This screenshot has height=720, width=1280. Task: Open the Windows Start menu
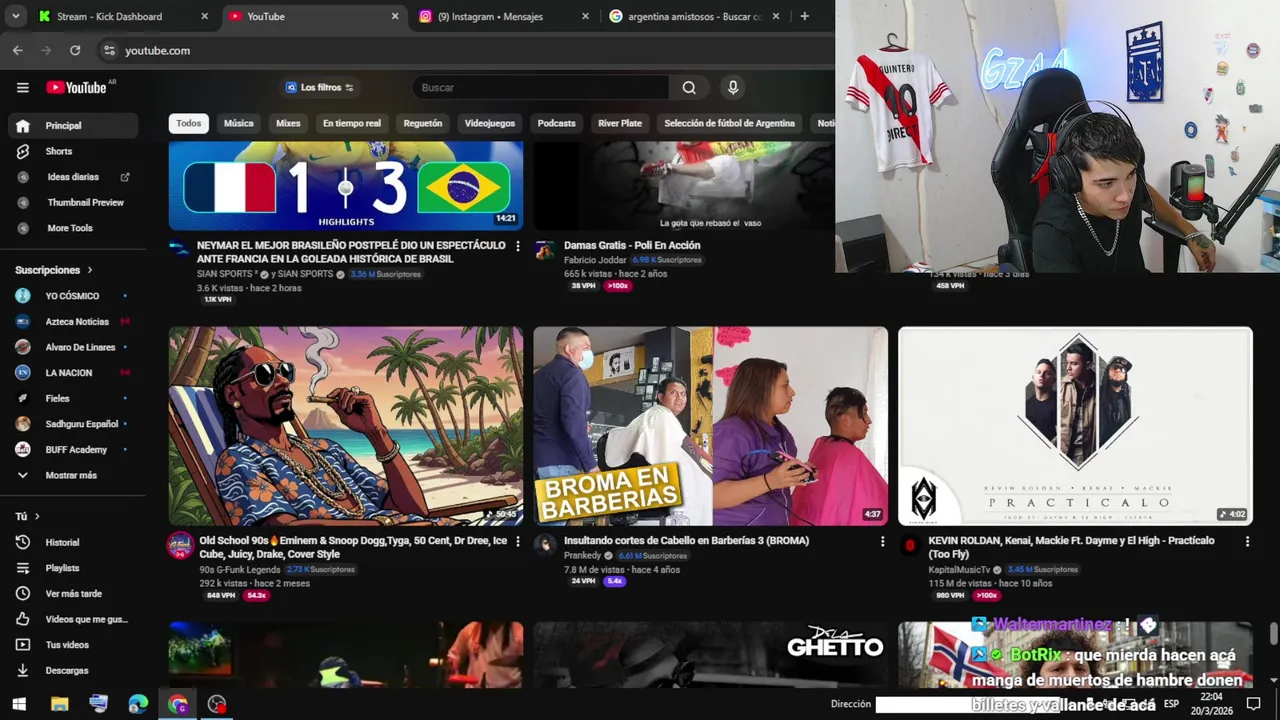[18, 704]
